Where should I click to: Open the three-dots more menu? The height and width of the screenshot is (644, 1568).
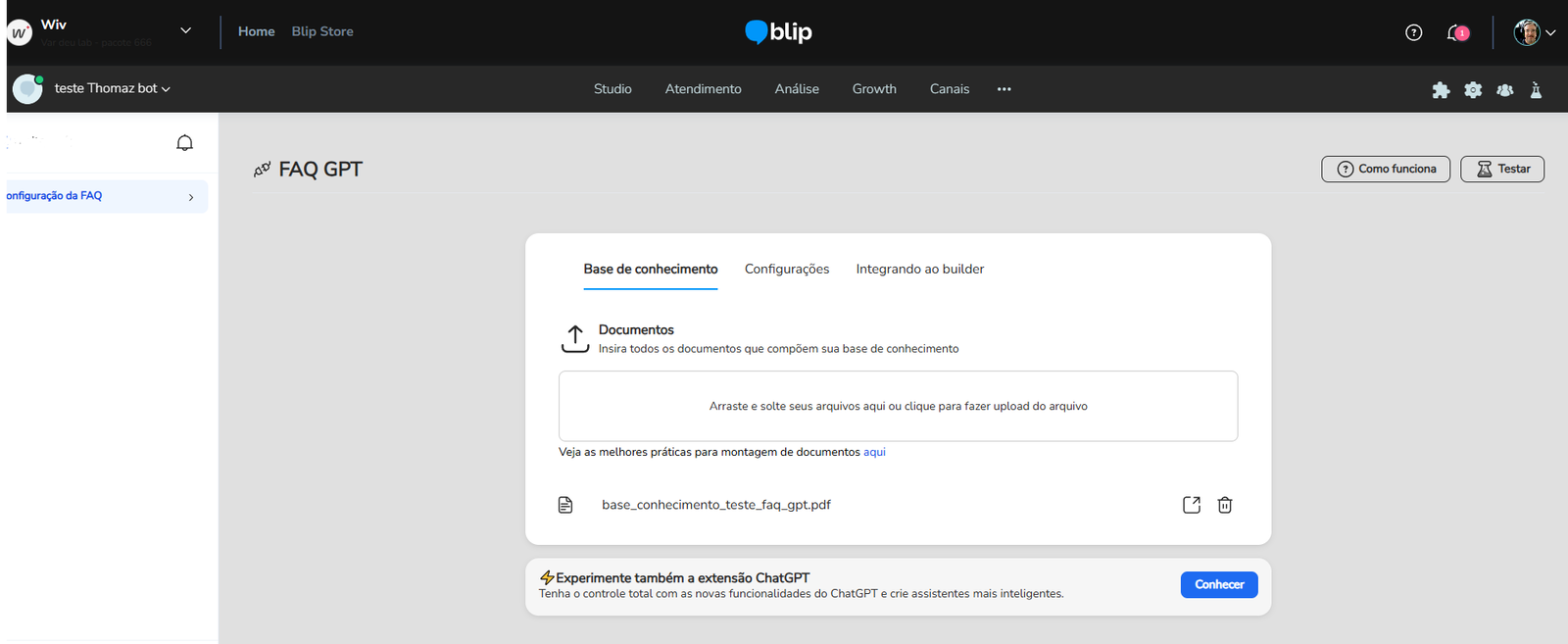pyautogui.click(x=1004, y=89)
